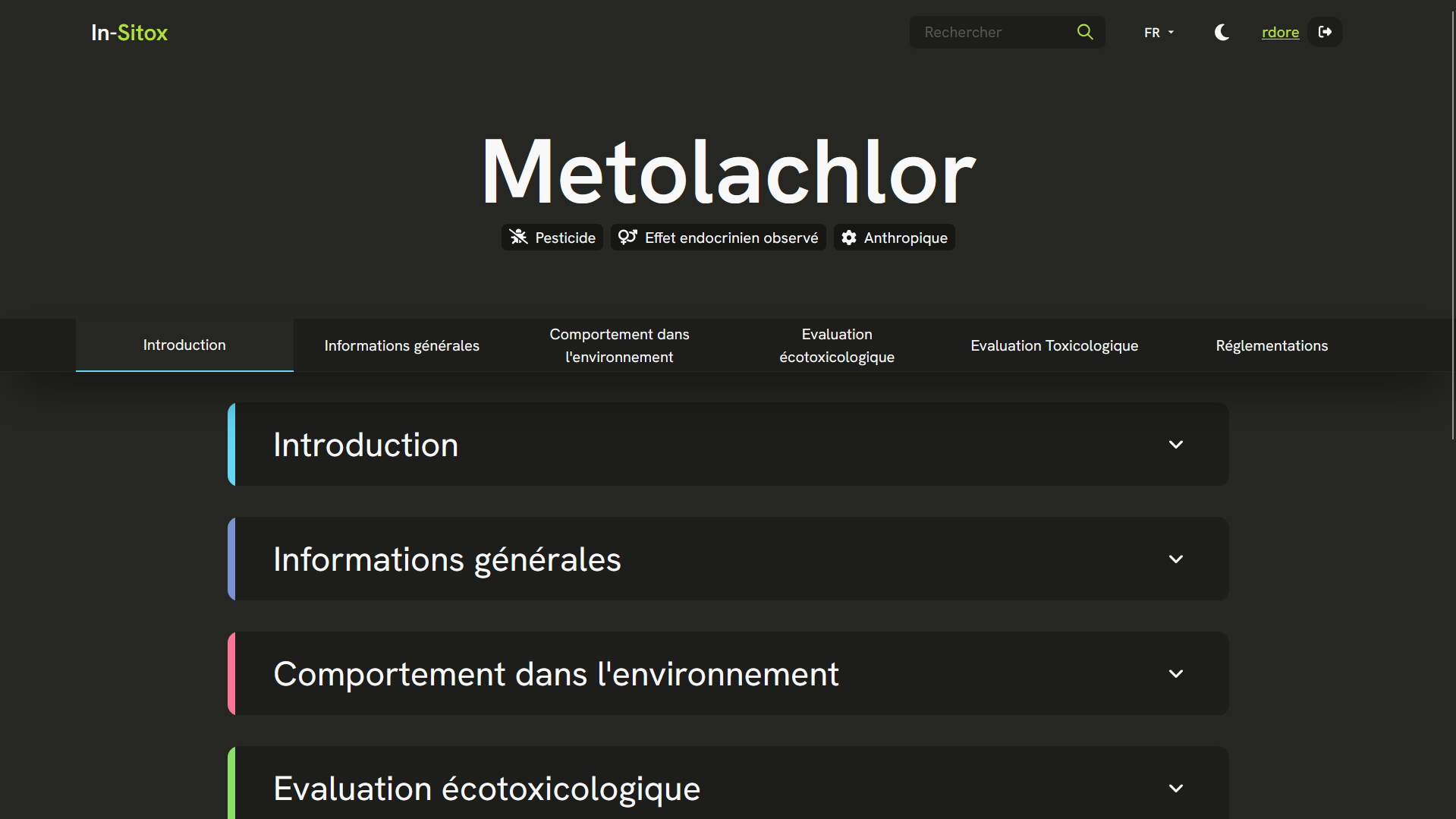
Task: Click the Pesticide badge button
Action: 552,237
